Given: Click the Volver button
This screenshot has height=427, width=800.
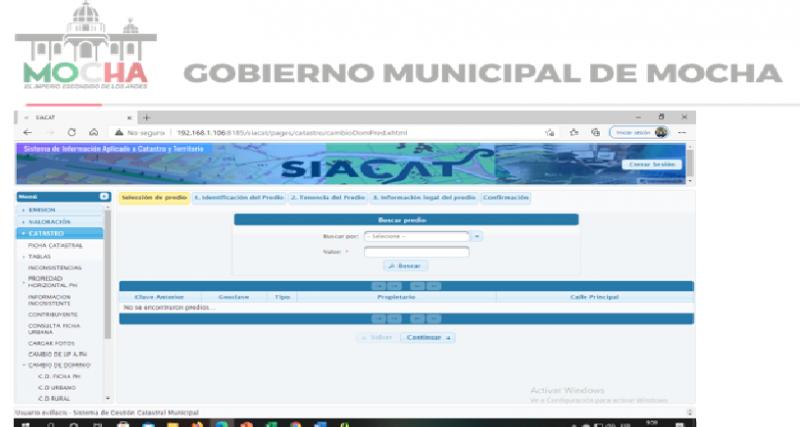Looking at the screenshot, I should pos(378,337).
